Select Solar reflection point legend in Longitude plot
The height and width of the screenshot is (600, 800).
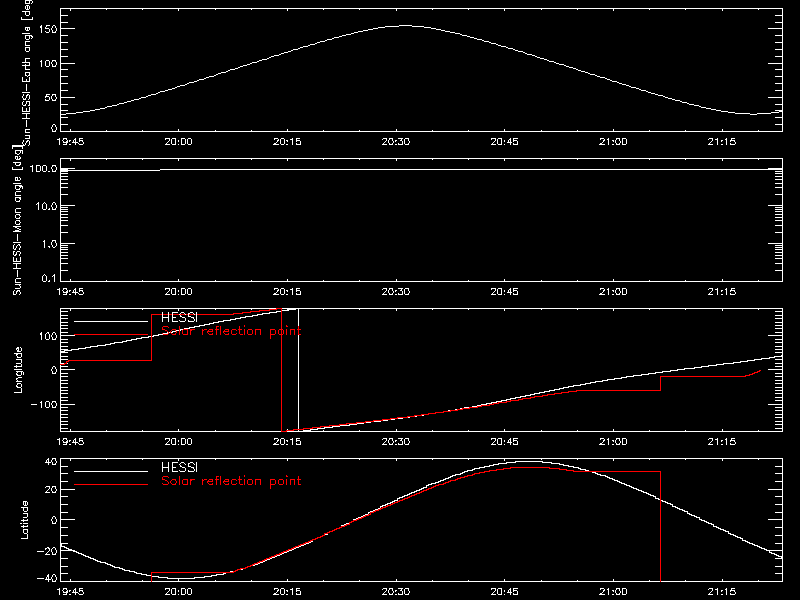coord(231,331)
